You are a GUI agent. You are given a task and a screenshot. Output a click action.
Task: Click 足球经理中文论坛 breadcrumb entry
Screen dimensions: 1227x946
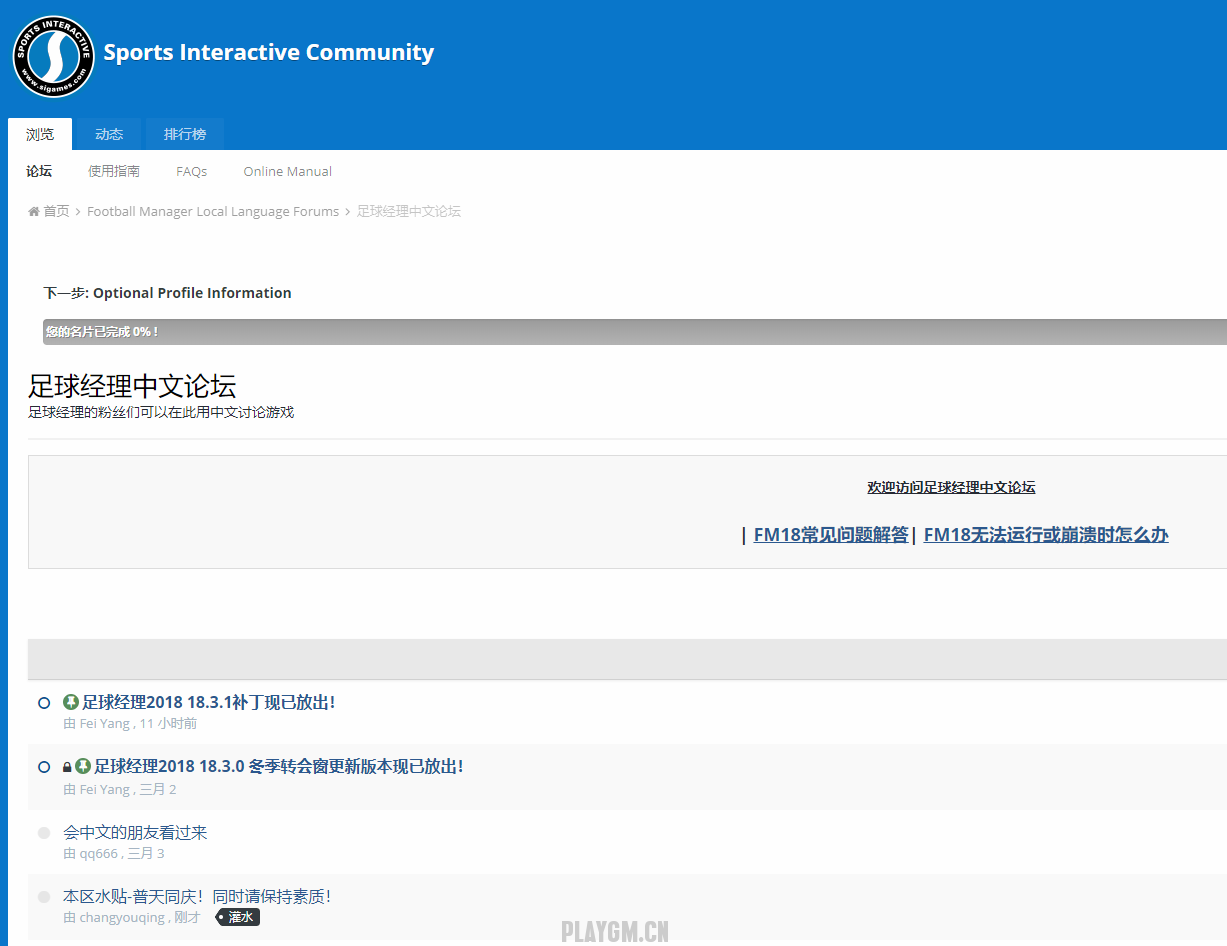click(409, 211)
